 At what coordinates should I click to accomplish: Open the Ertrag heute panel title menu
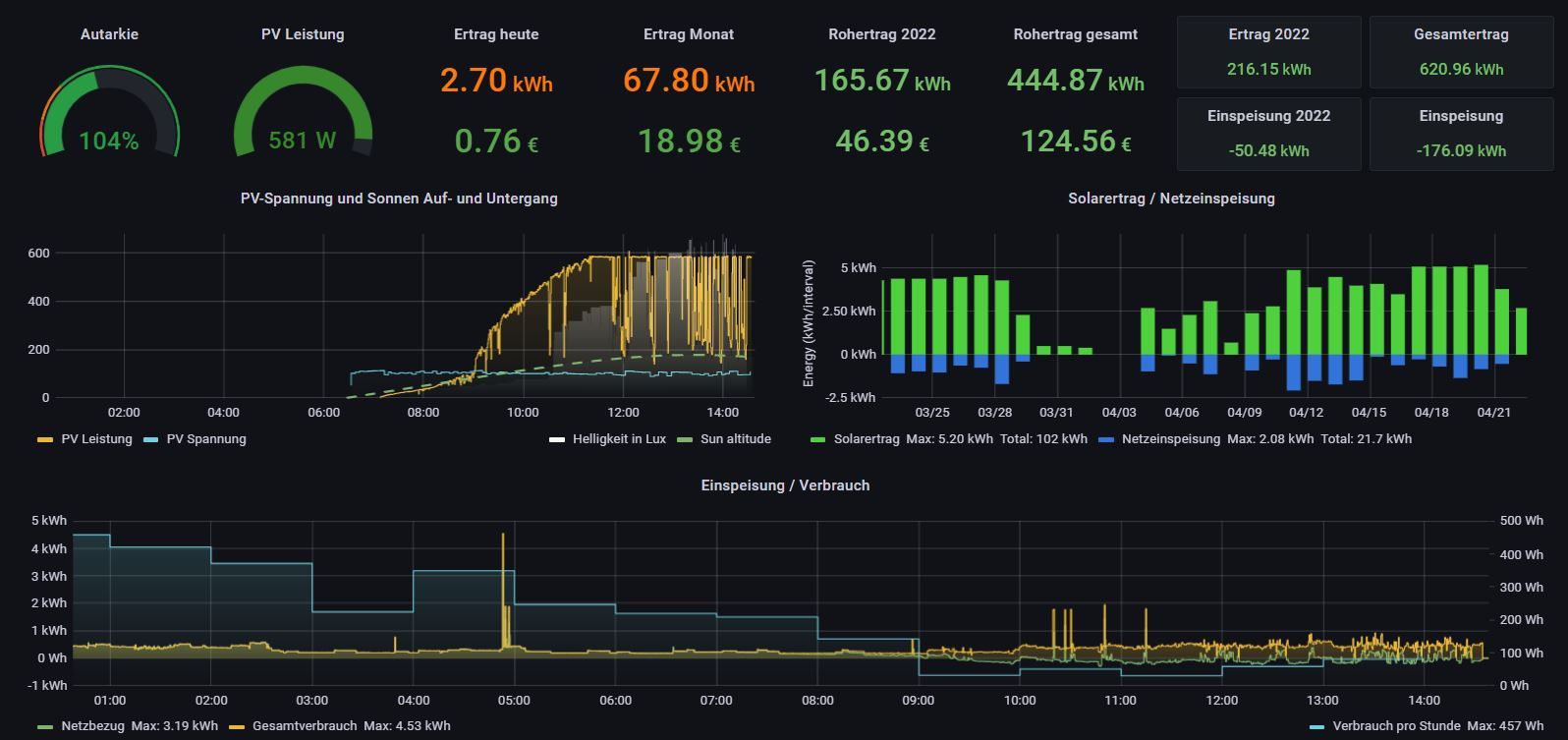point(496,34)
